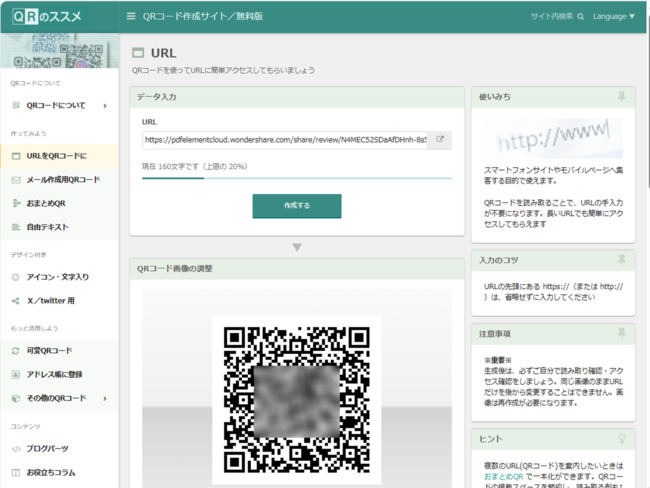Click the ヒント lightbulb icon
The width and height of the screenshot is (650, 488).
621,439
